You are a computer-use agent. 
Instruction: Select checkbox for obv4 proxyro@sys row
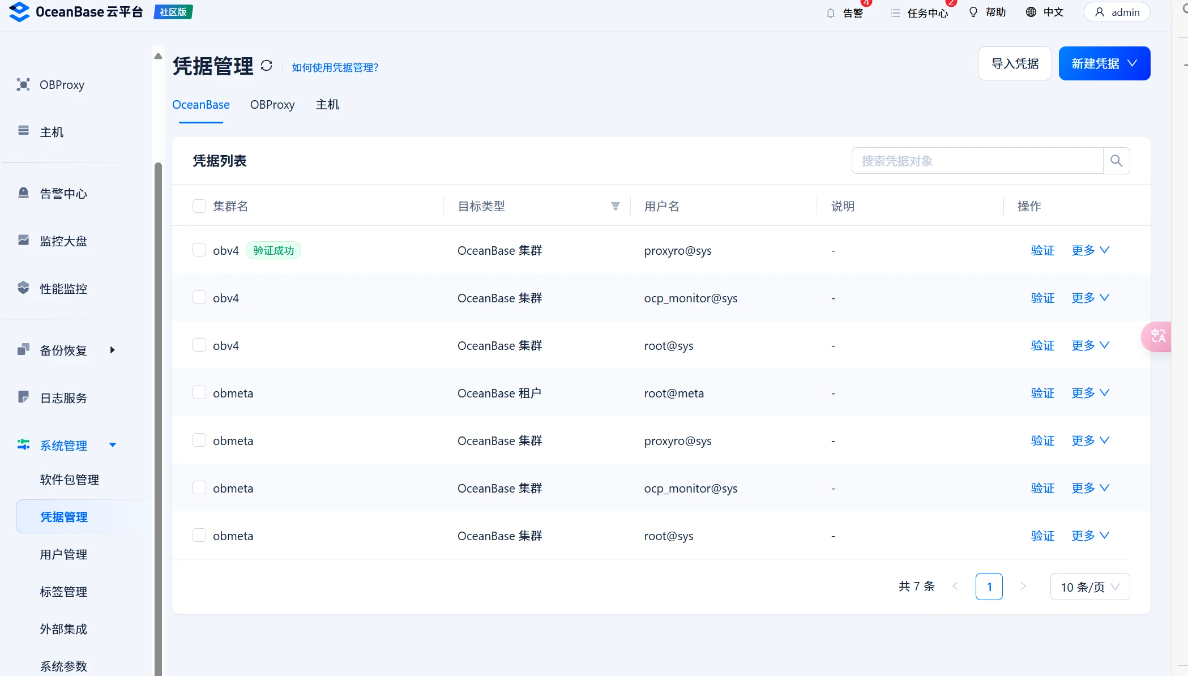click(x=199, y=250)
